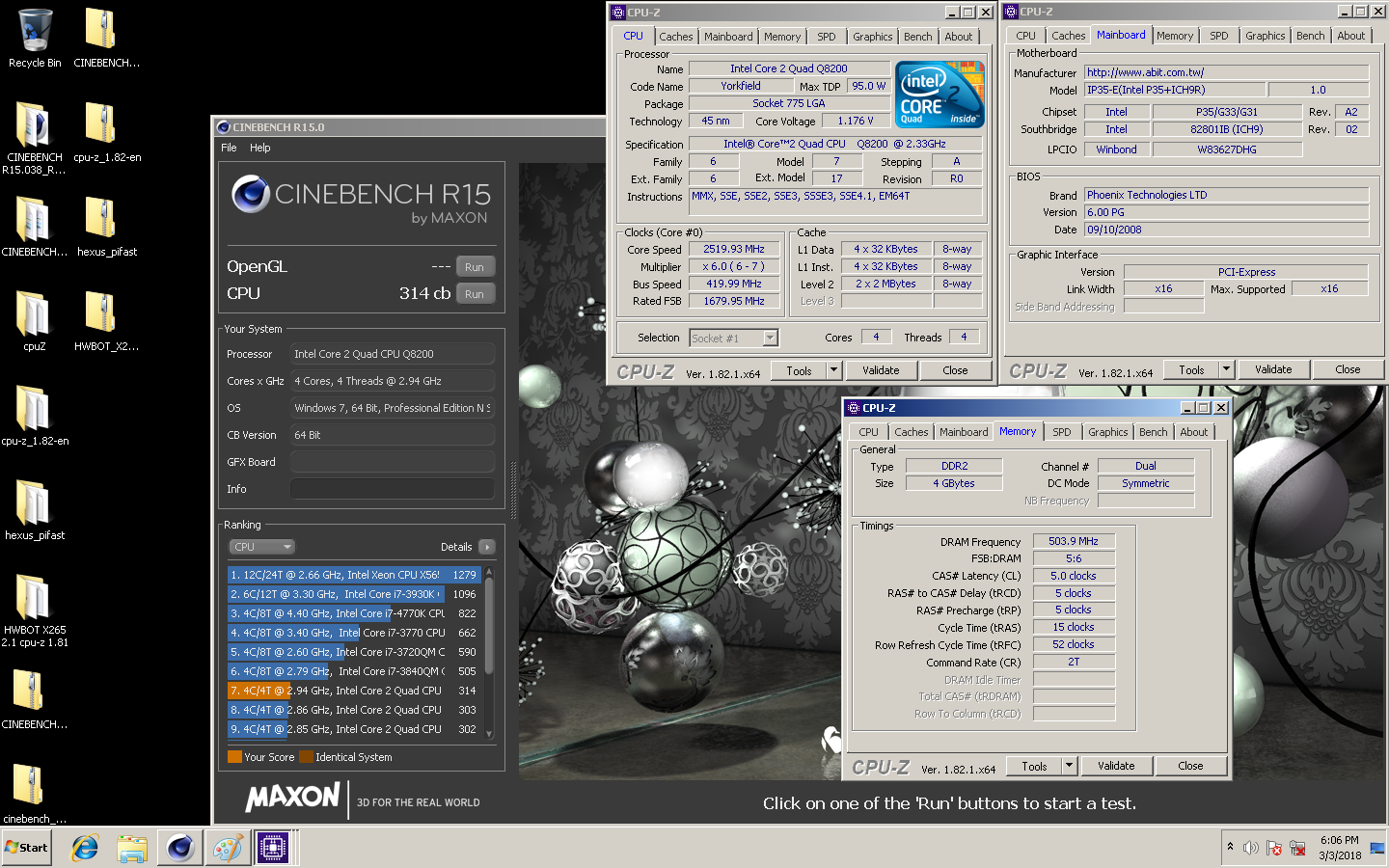Switch to Cinebench via taskbar icon

pyautogui.click(x=179, y=848)
